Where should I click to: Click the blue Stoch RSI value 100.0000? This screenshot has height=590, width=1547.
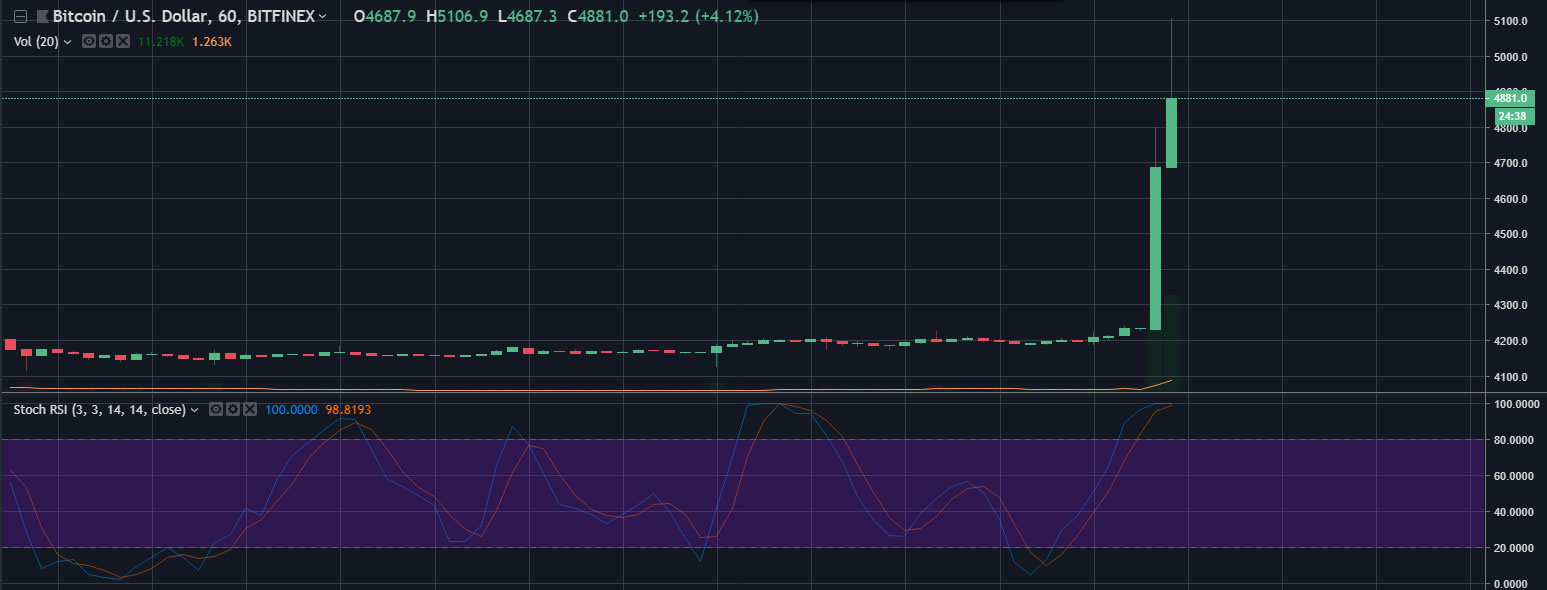pos(289,410)
